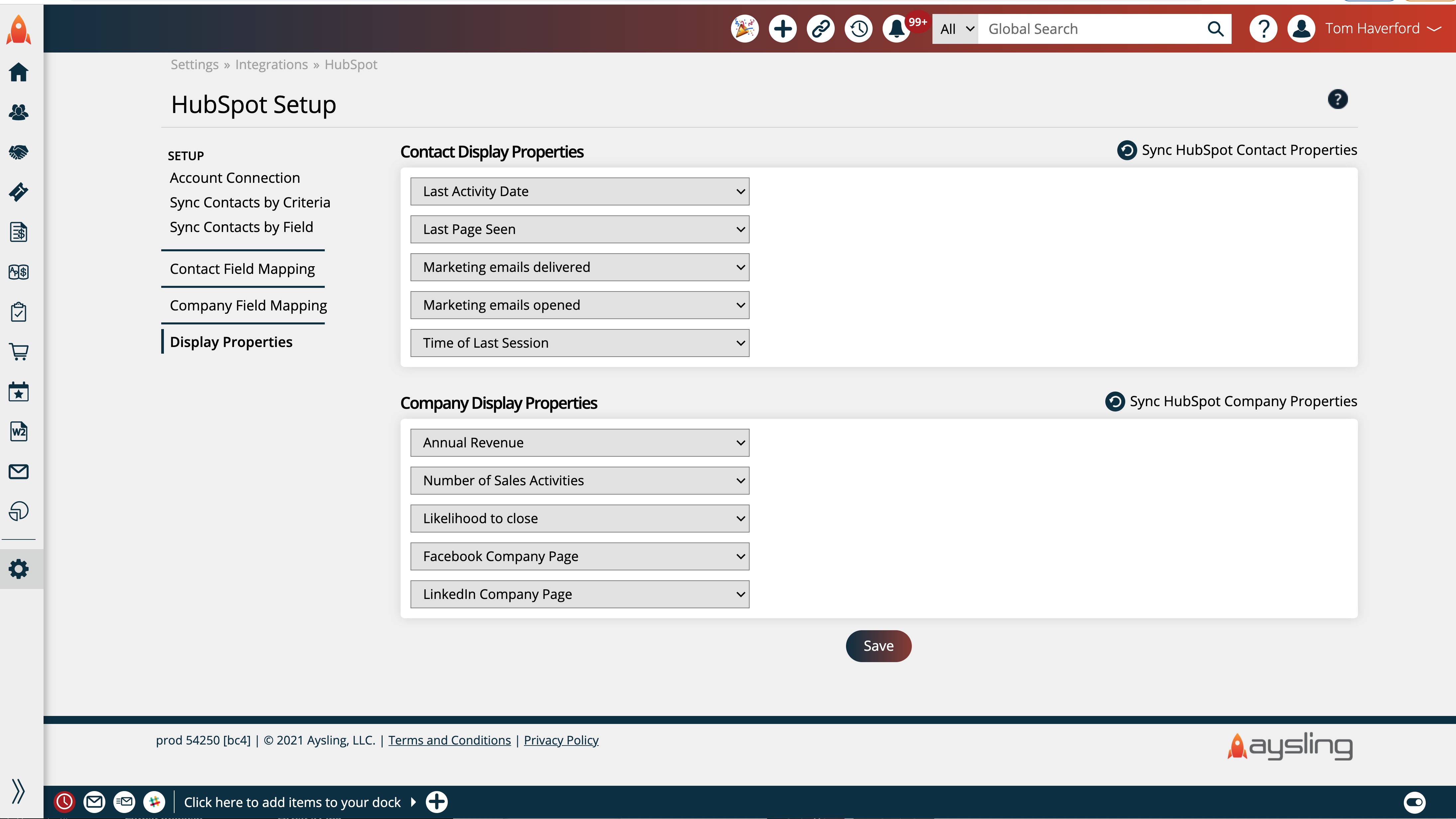The width and height of the screenshot is (1456, 819).
Task: Open the shopping cart icon
Action: (19, 352)
